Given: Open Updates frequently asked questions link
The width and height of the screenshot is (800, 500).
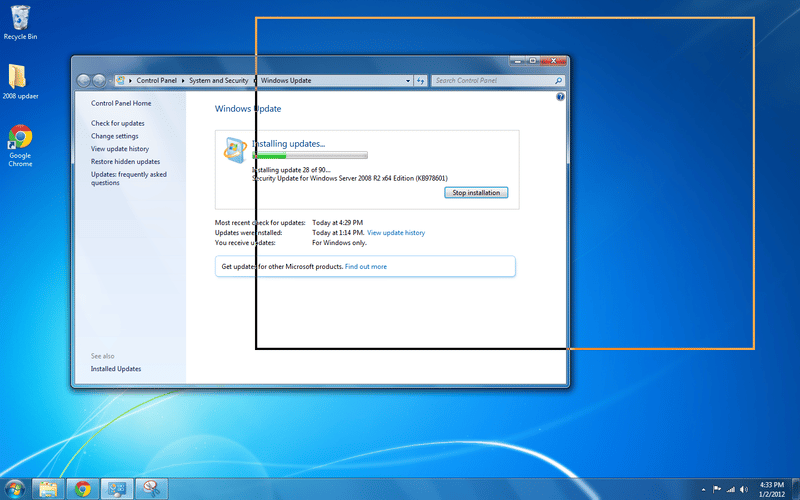Looking at the screenshot, I should pos(129,179).
